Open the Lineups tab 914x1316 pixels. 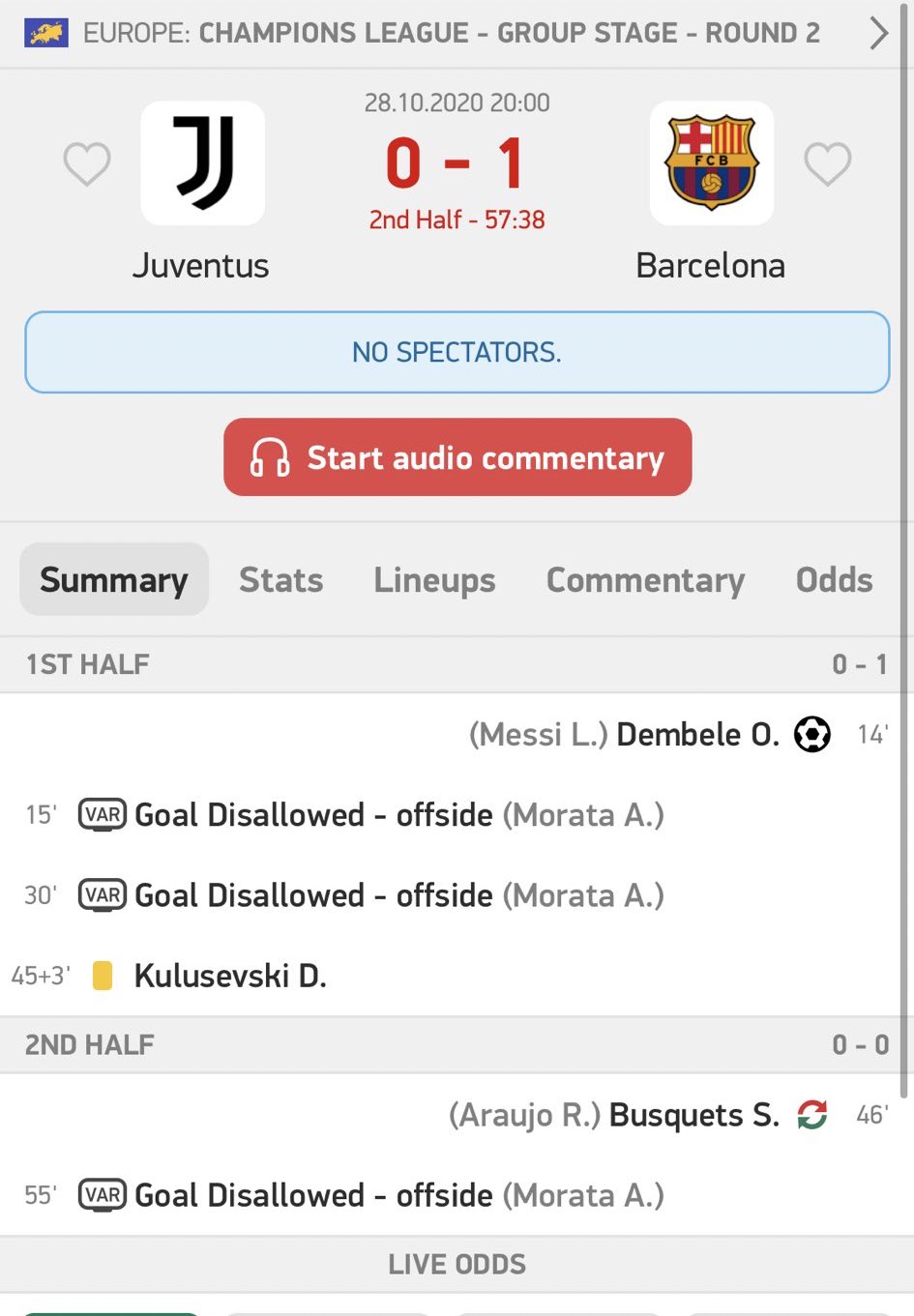coord(434,580)
